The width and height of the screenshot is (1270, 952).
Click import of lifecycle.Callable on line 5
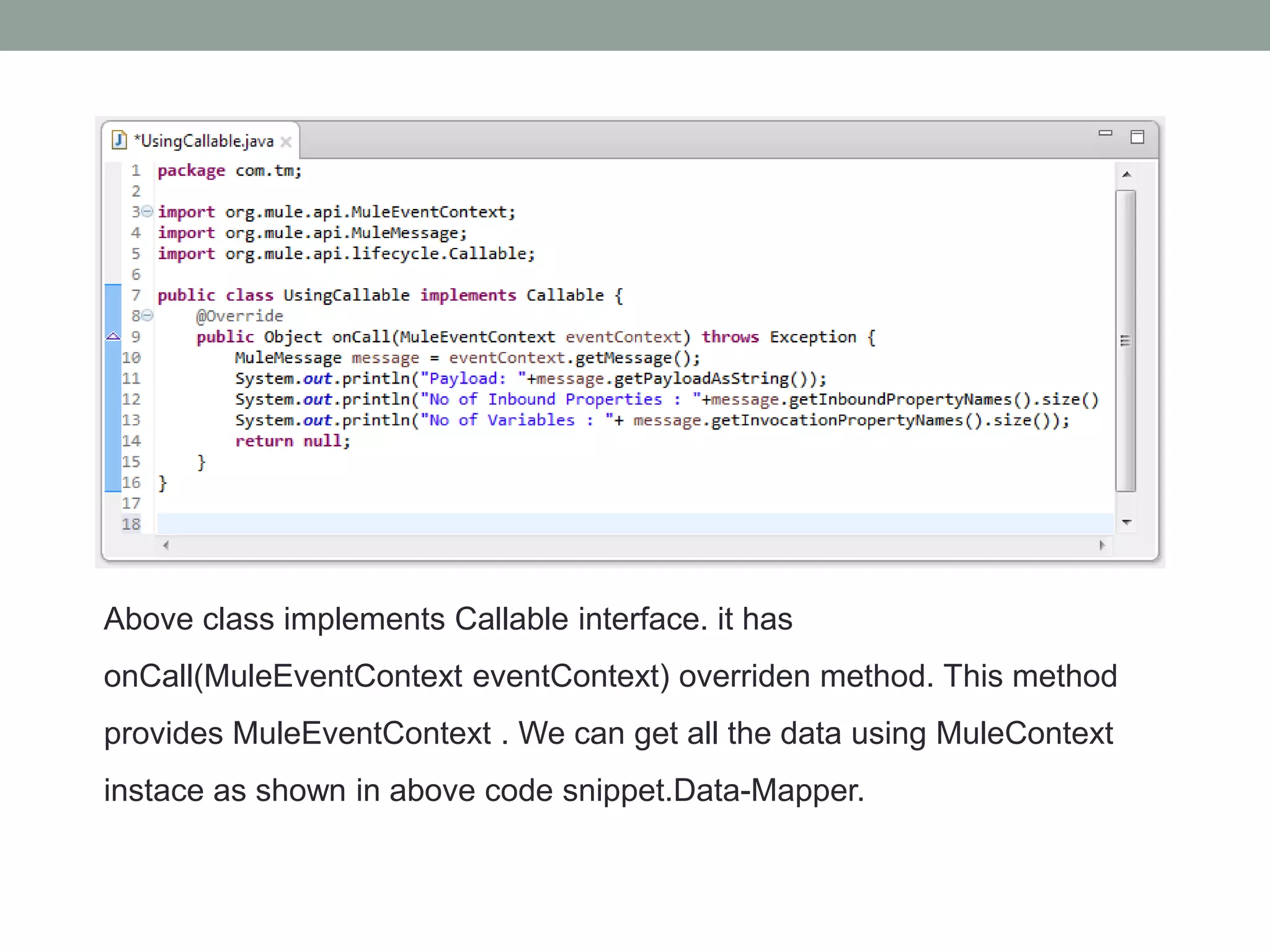pos(346,254)
